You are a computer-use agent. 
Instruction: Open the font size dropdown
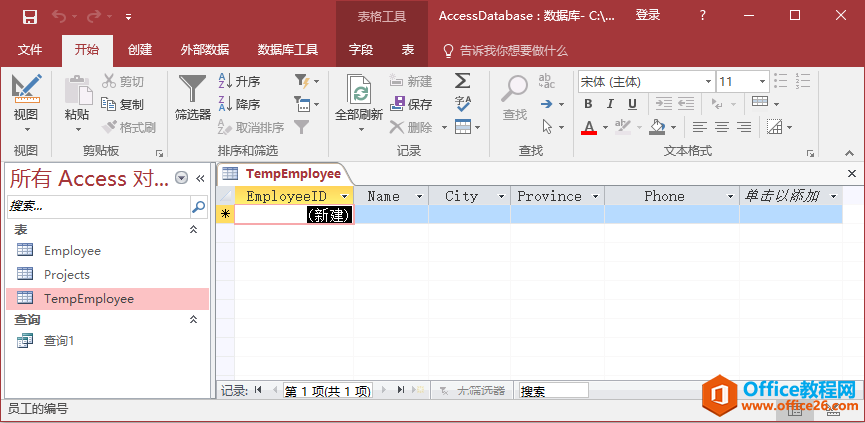(762, 82)
